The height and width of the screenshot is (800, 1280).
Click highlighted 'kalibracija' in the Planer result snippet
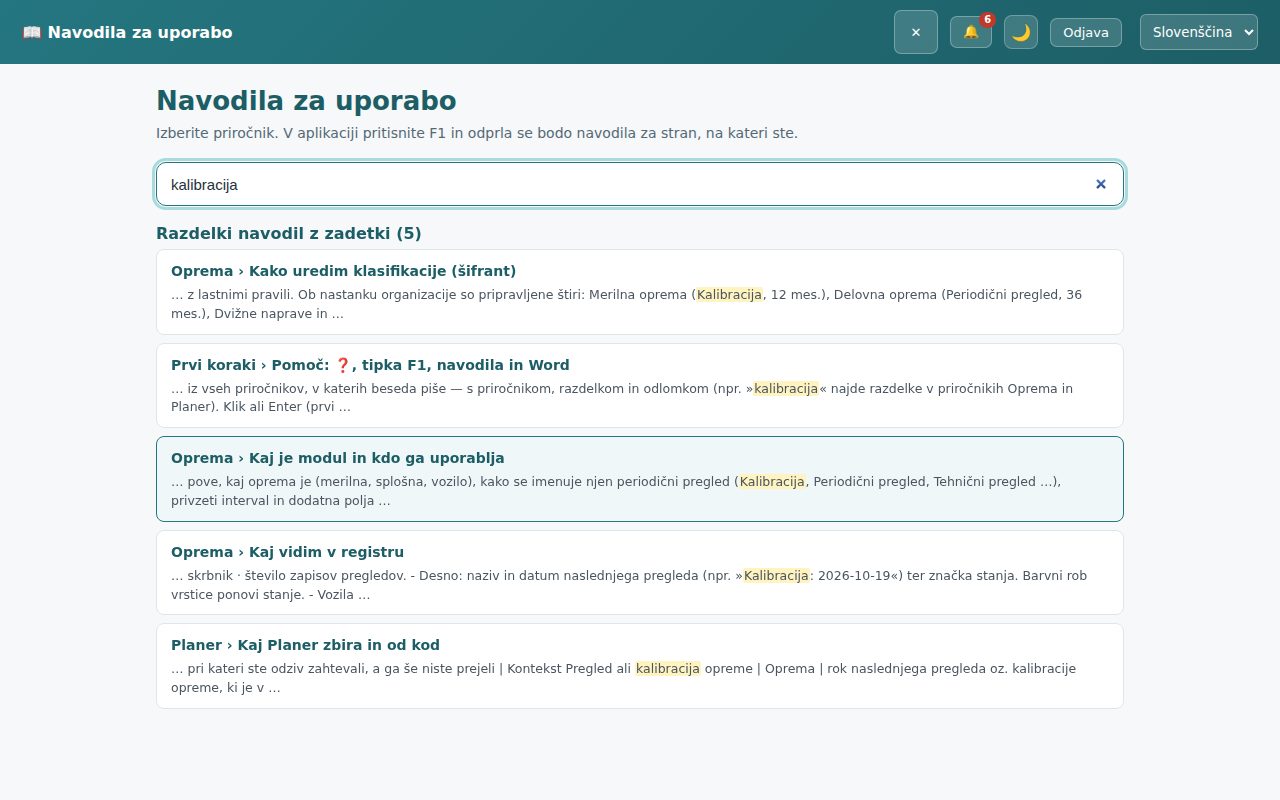[x=668, y=669]
